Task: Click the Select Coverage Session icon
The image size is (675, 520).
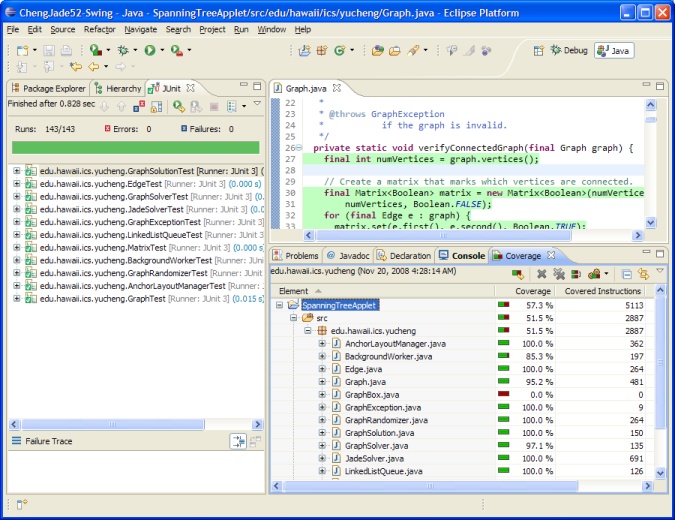Action: [594, 274]
